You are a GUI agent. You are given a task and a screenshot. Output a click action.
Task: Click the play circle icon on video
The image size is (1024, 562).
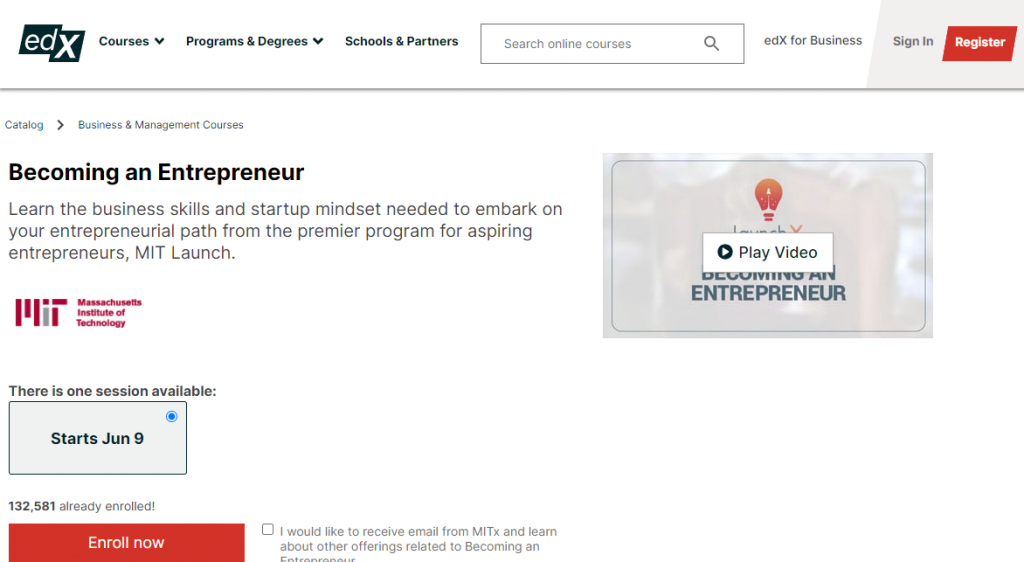coord(725,252)
